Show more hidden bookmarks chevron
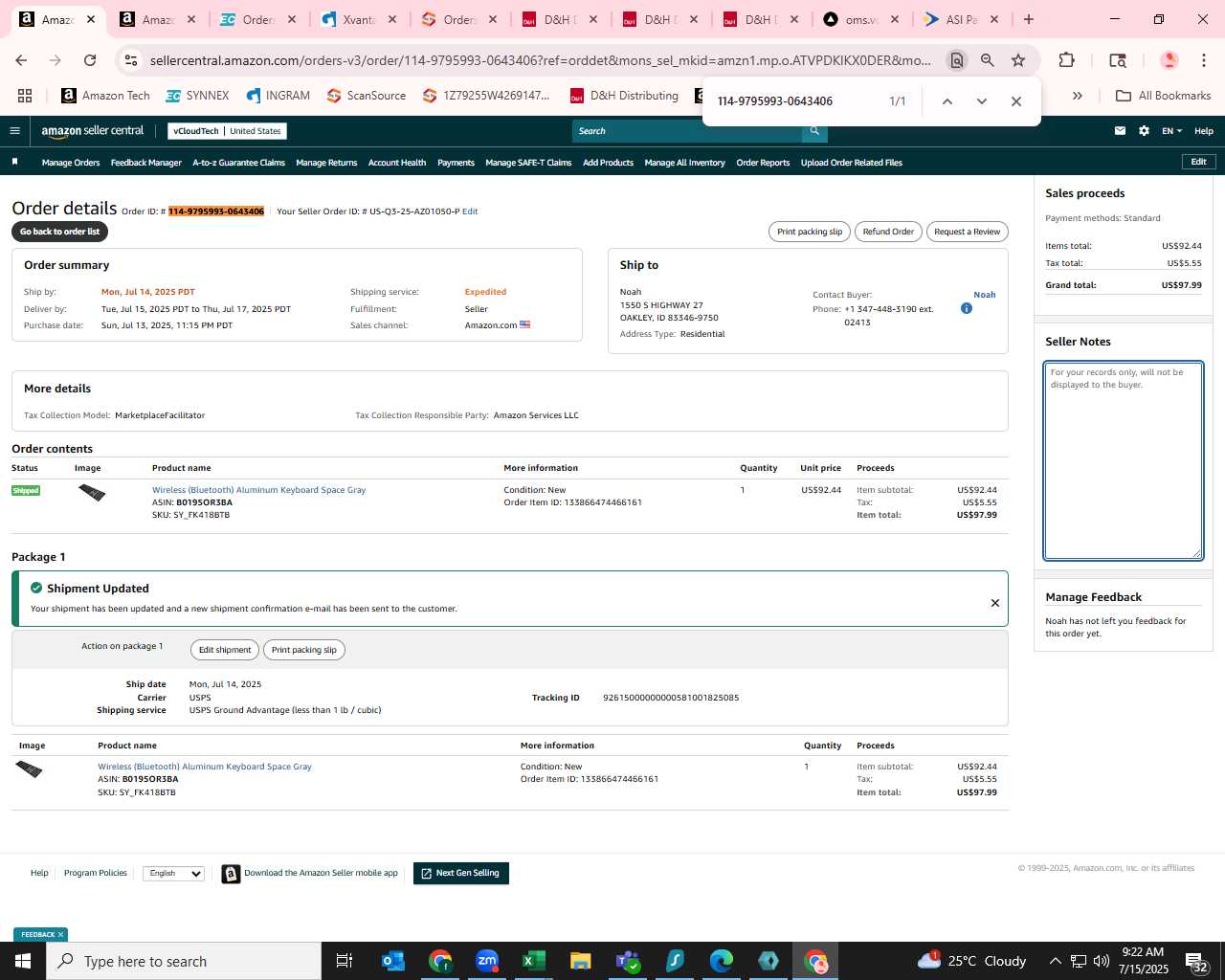This screenshot has height=980, width=1225. tap(1077, 96)
